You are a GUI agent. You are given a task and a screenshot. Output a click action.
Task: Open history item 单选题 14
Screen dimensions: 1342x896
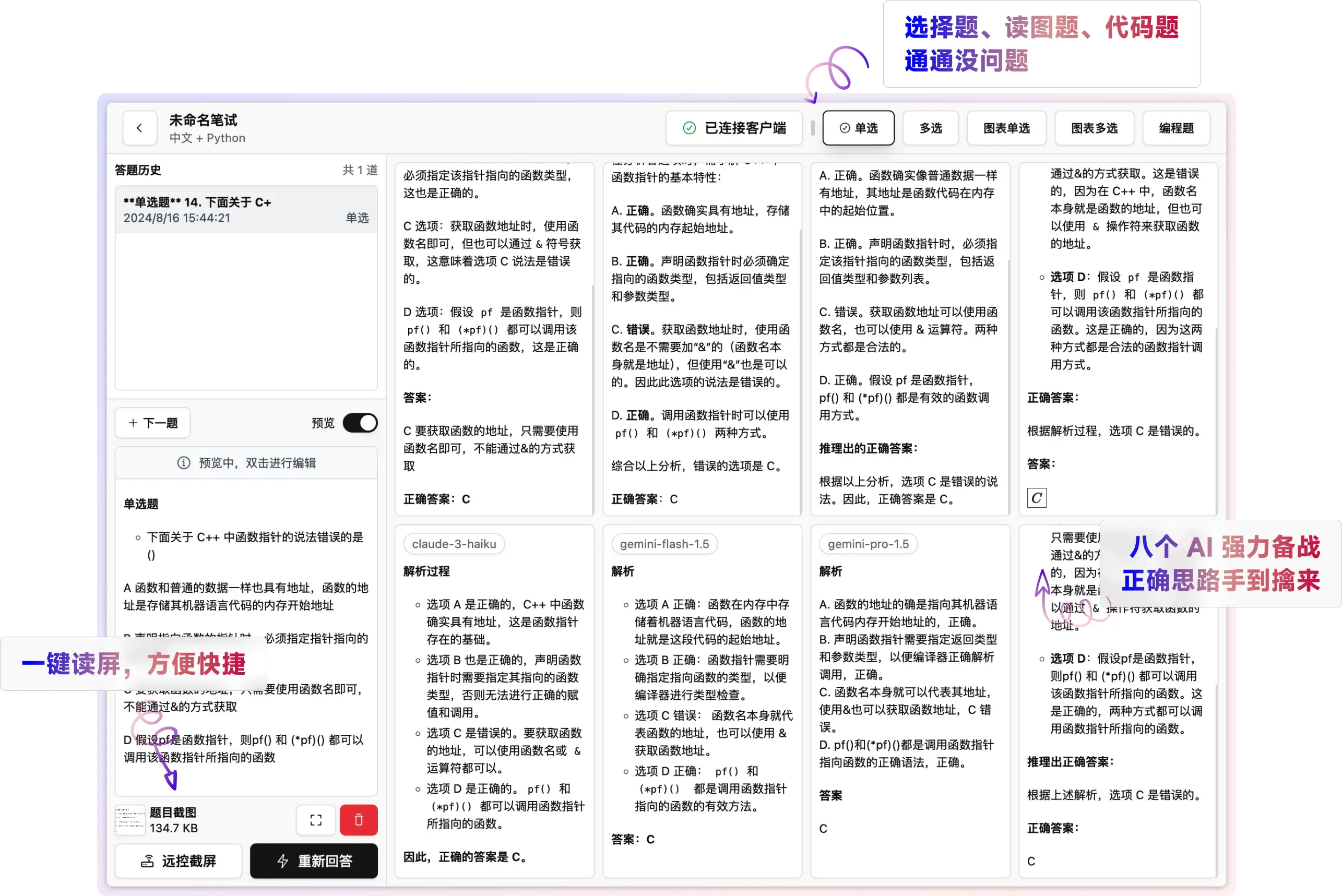click(246, 210)
